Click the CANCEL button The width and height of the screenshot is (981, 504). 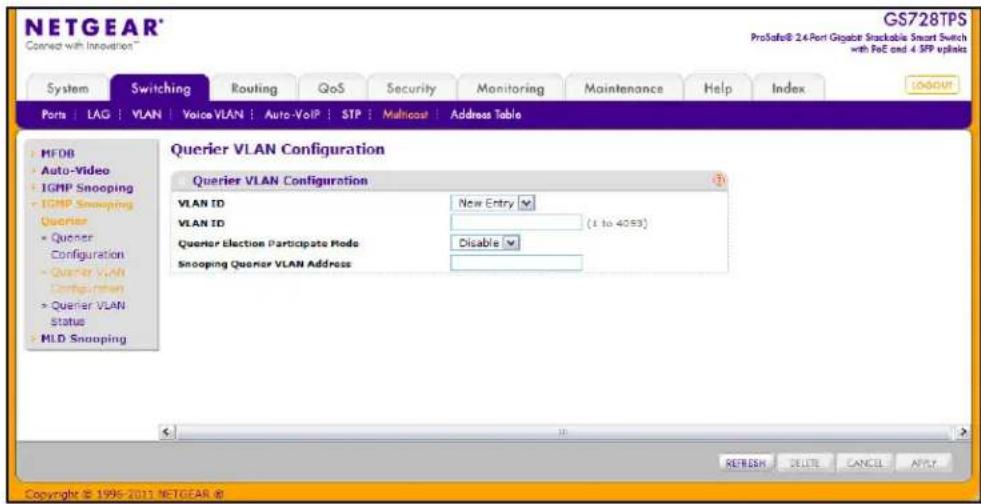[x=864, y=463]
